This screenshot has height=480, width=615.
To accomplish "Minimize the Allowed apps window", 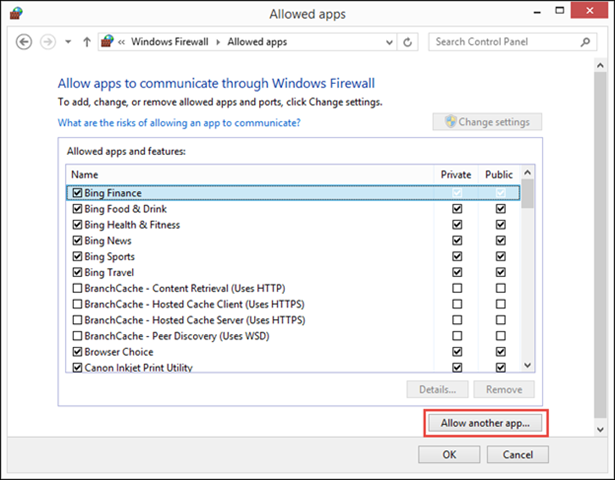I will click(537, 12).
